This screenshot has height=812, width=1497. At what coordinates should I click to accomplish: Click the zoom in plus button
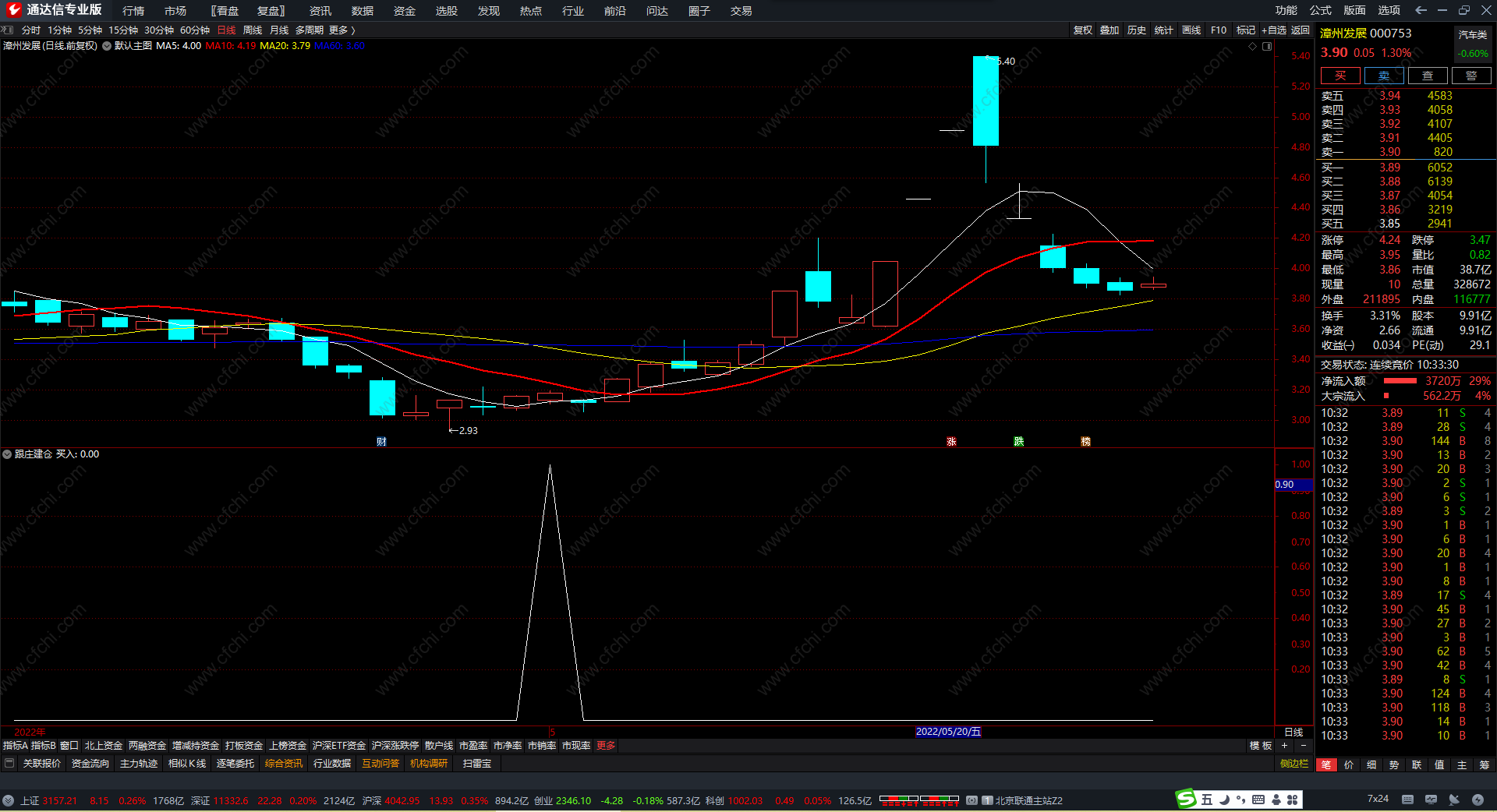click(1284, 746)
